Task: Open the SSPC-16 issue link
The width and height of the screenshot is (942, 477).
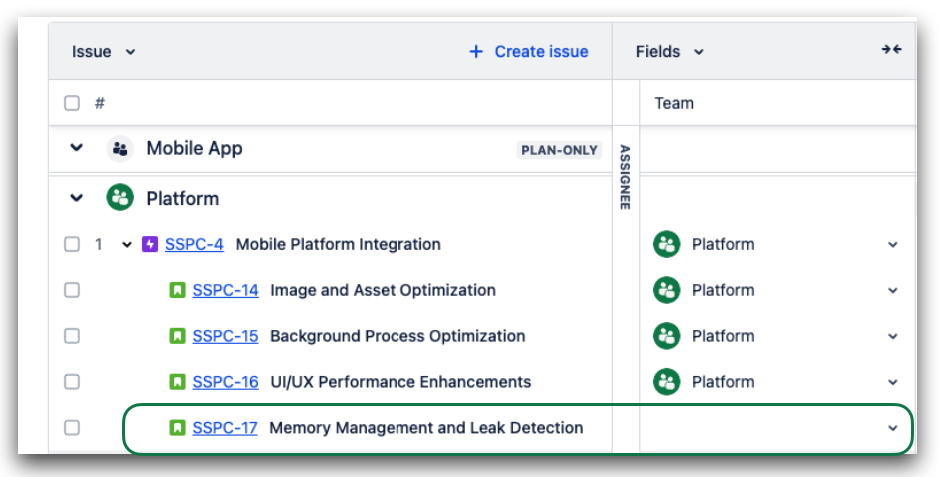Action: tap(225, 382)
